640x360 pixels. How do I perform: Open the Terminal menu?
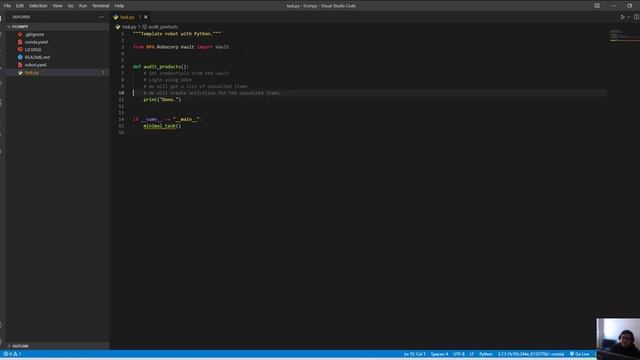(101, 6)
